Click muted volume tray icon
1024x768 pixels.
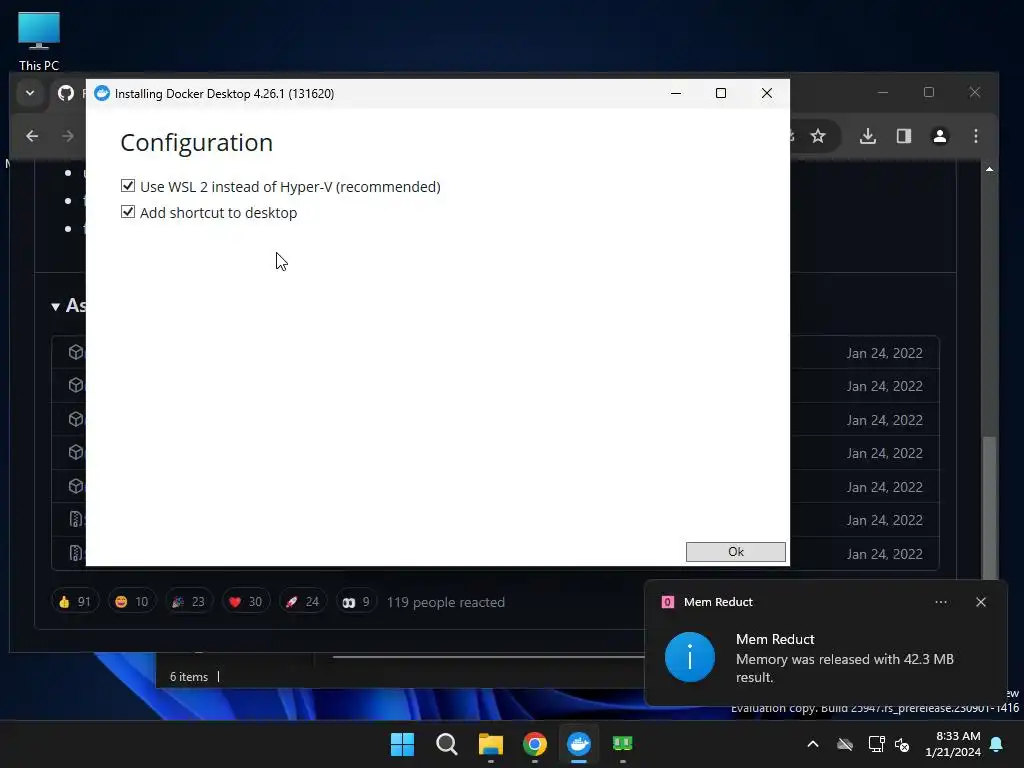point(902,744)
